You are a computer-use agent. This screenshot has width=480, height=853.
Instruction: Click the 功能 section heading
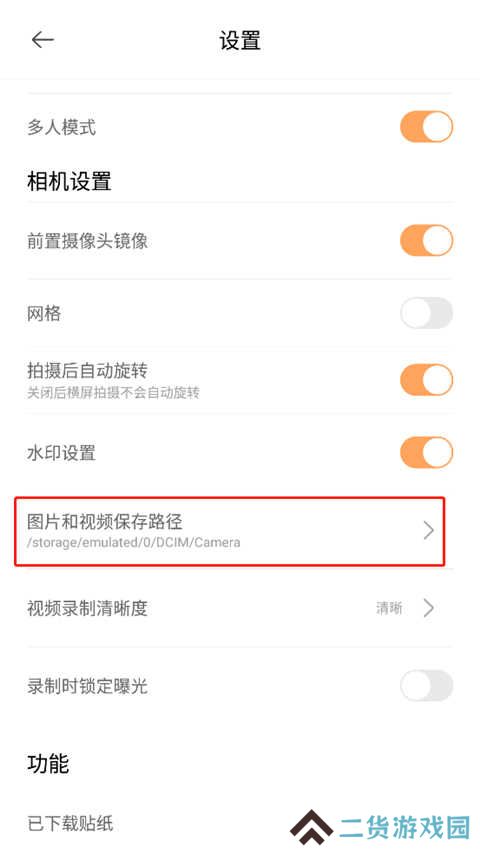(48, 764)
